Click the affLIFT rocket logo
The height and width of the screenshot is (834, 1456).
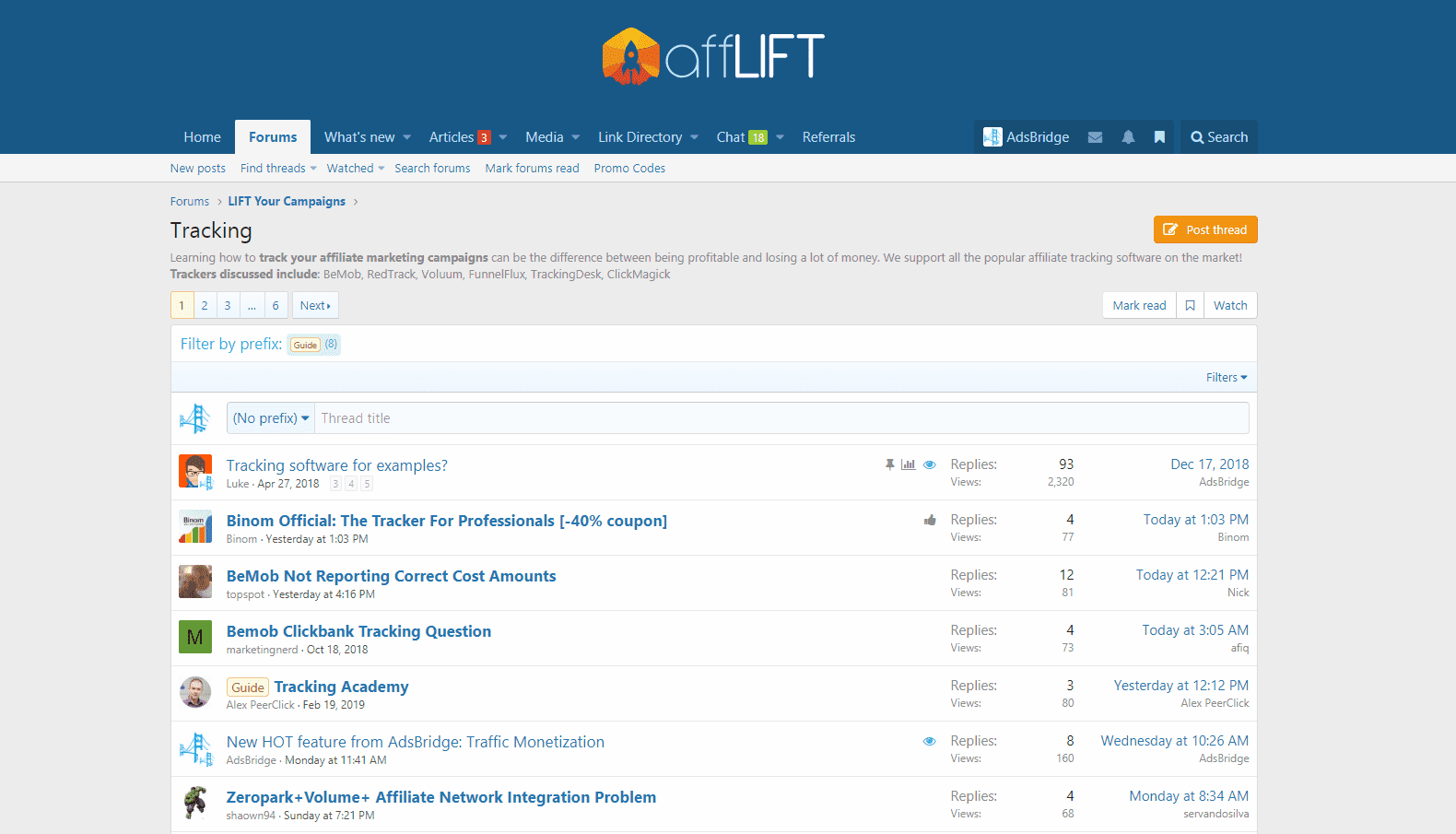pos(713,56)
